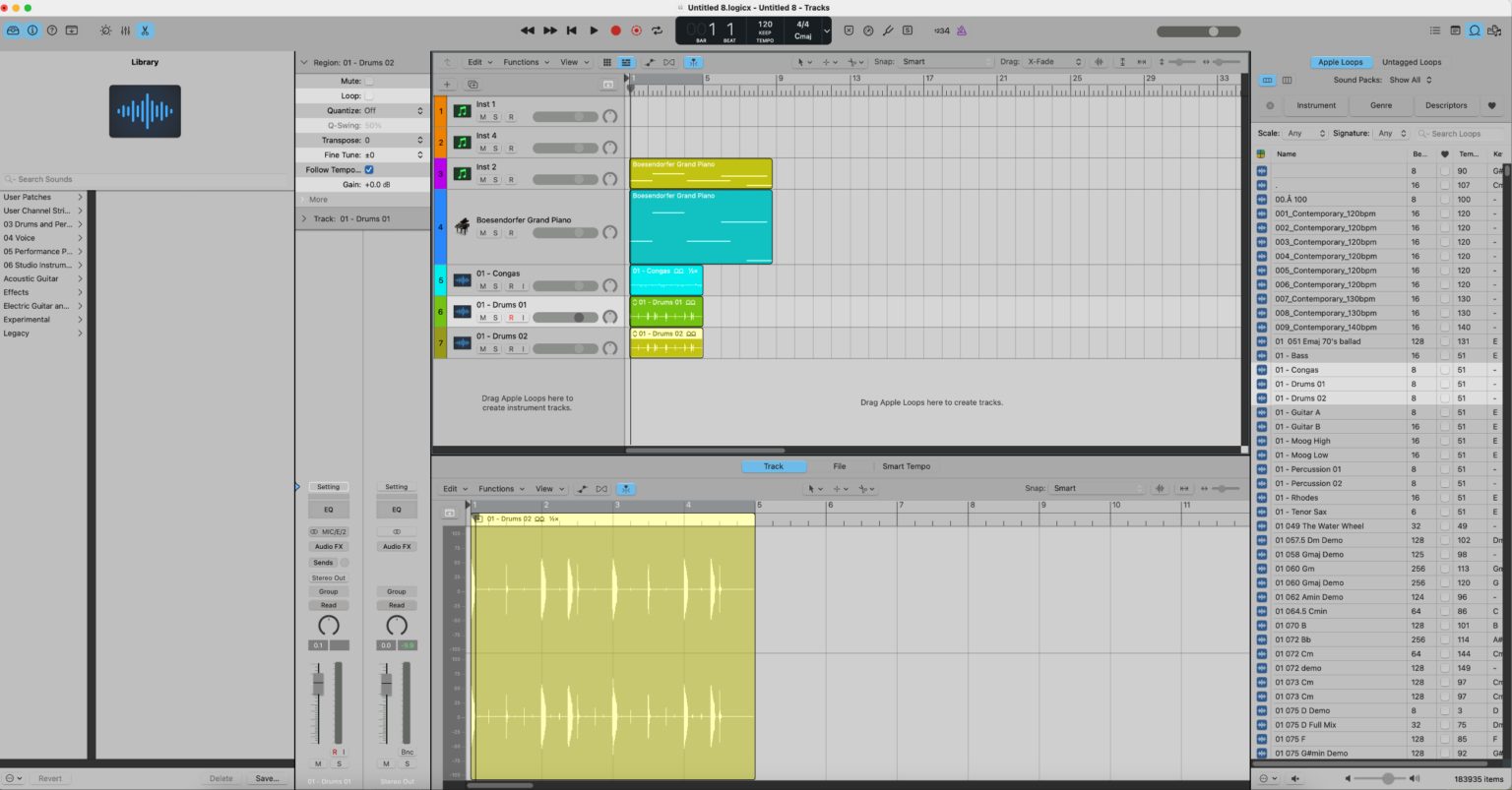Open the Library panel icon in the control bar

tap(13, 30)
